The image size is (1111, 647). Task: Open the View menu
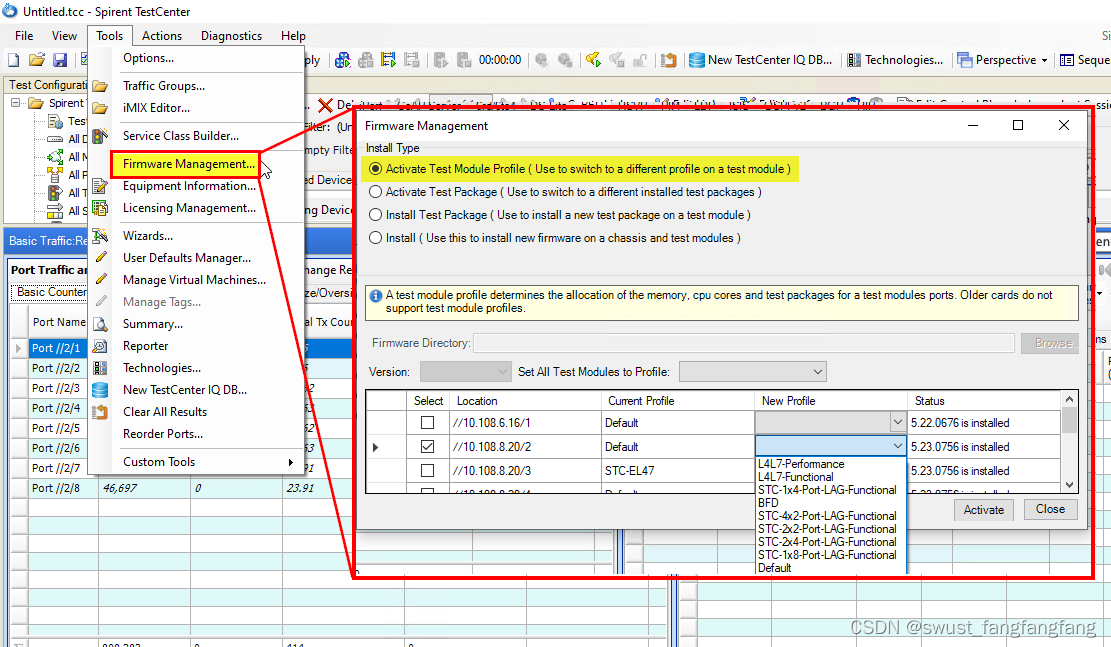tap(64, 35)
